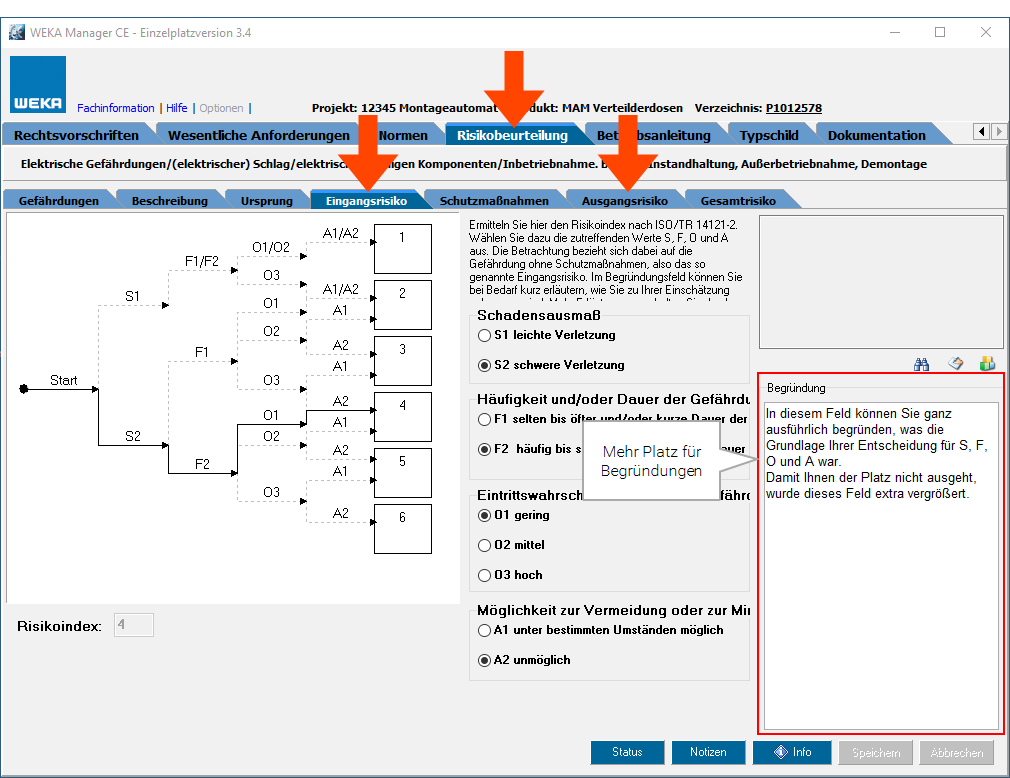1010x778 pixels.
Task: Click the app icon in title bar
Action: (x=16, y=32)
